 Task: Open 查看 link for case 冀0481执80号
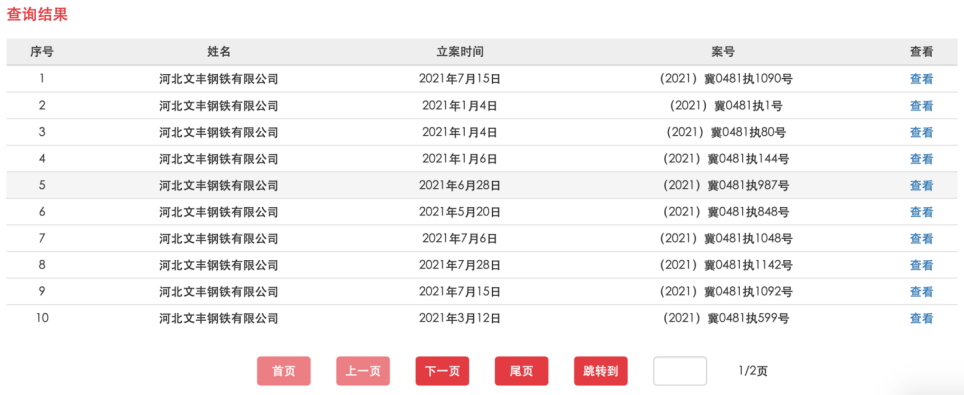tap(921, 132)
